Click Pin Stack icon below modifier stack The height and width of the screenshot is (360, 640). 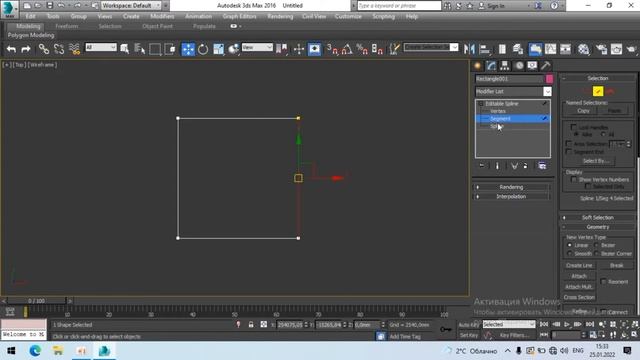482,166
